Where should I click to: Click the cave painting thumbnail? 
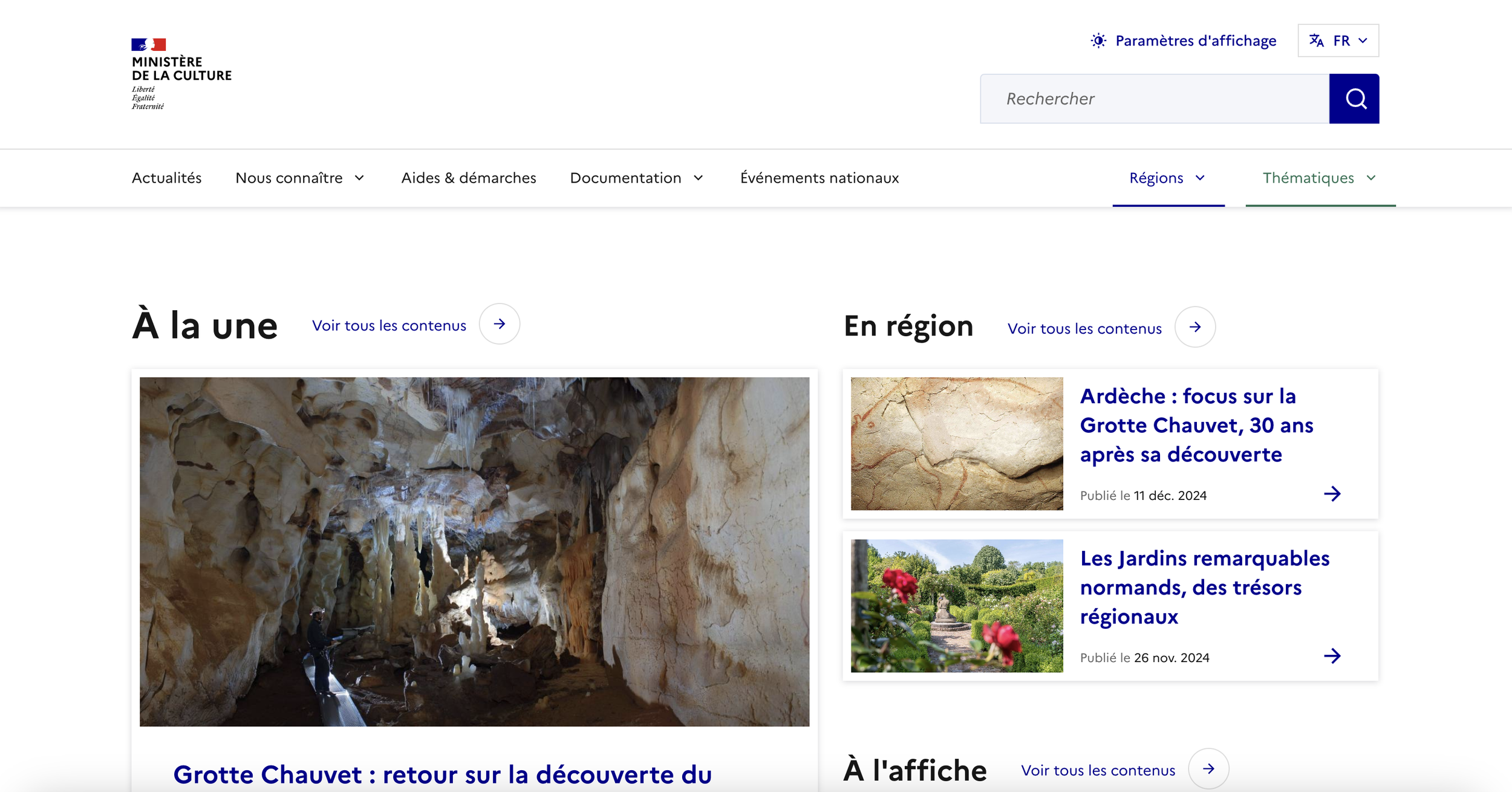click(957, 444)
